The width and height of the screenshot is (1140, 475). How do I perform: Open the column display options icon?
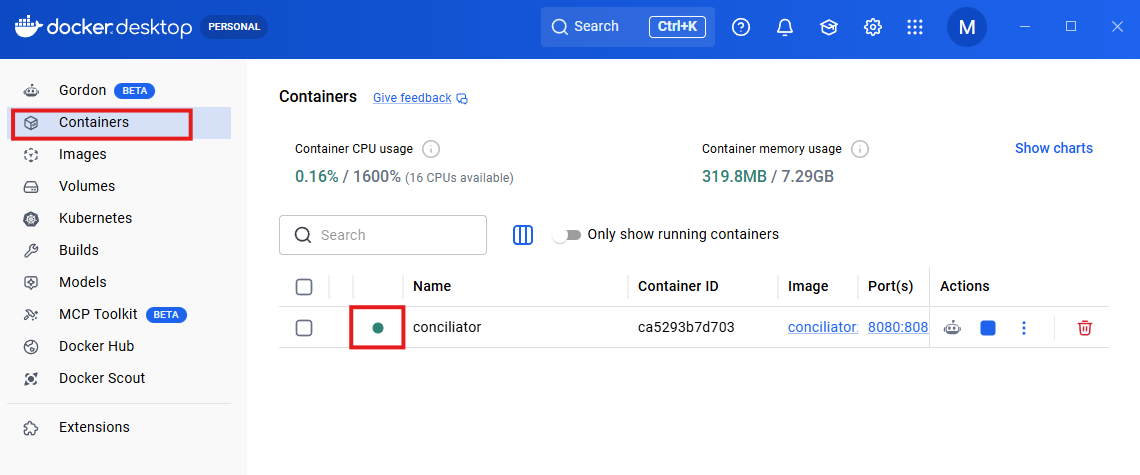523,235
